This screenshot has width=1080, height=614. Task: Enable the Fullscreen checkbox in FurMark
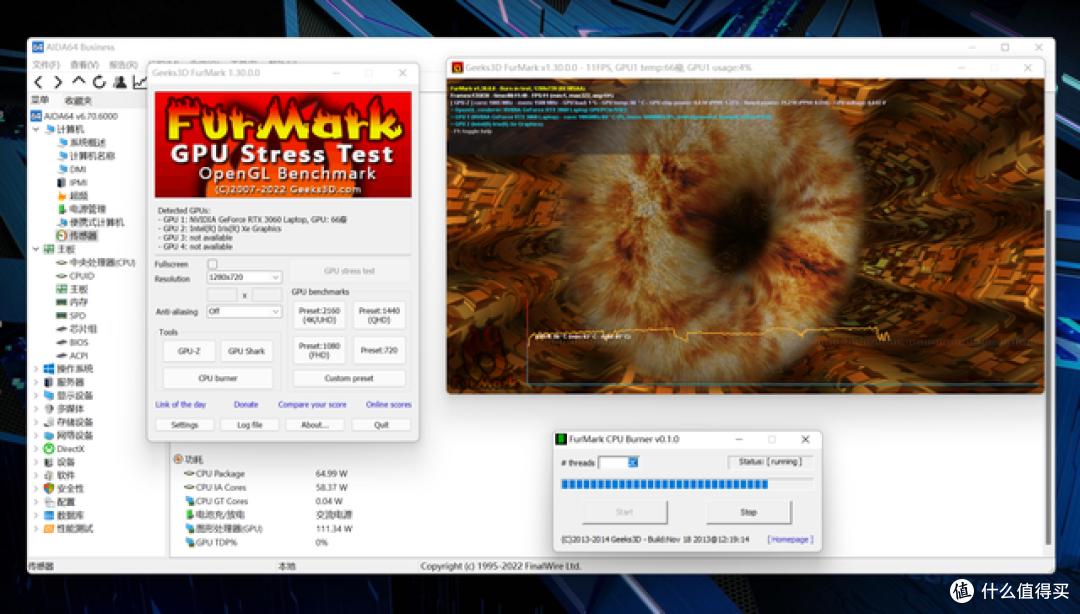(x=212, y=264)
